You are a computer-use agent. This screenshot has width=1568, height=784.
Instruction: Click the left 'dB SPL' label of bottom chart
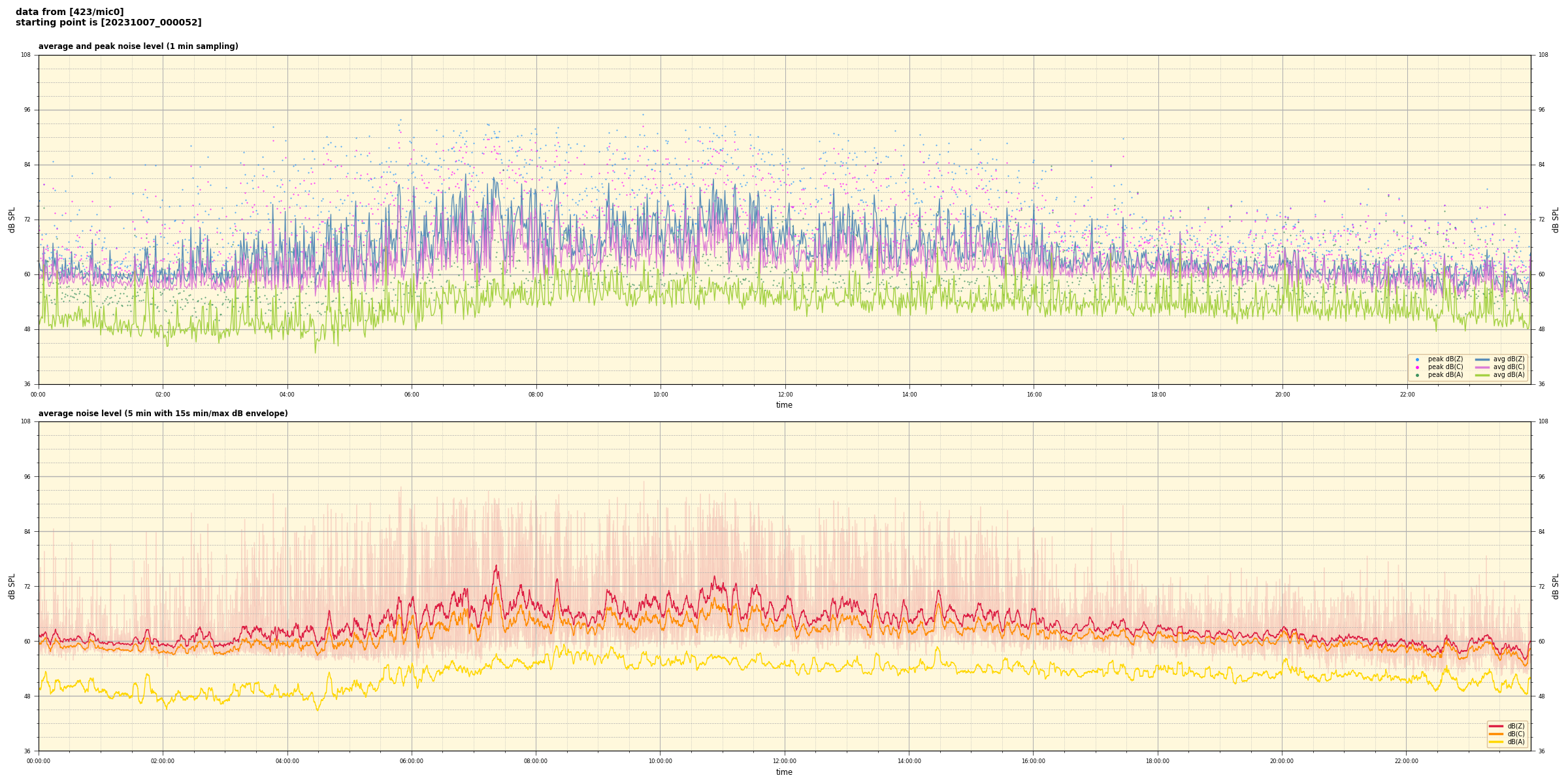tap(12, 586)
